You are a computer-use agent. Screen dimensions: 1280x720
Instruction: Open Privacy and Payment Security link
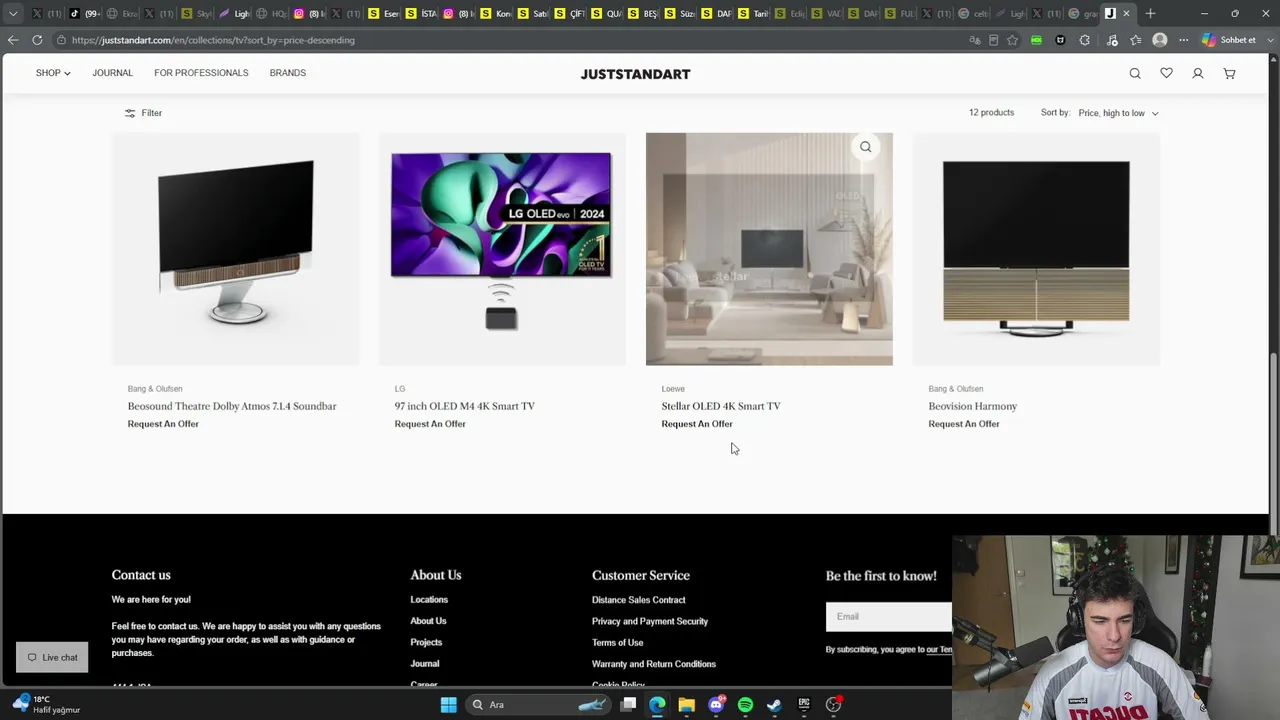[650, 621]
